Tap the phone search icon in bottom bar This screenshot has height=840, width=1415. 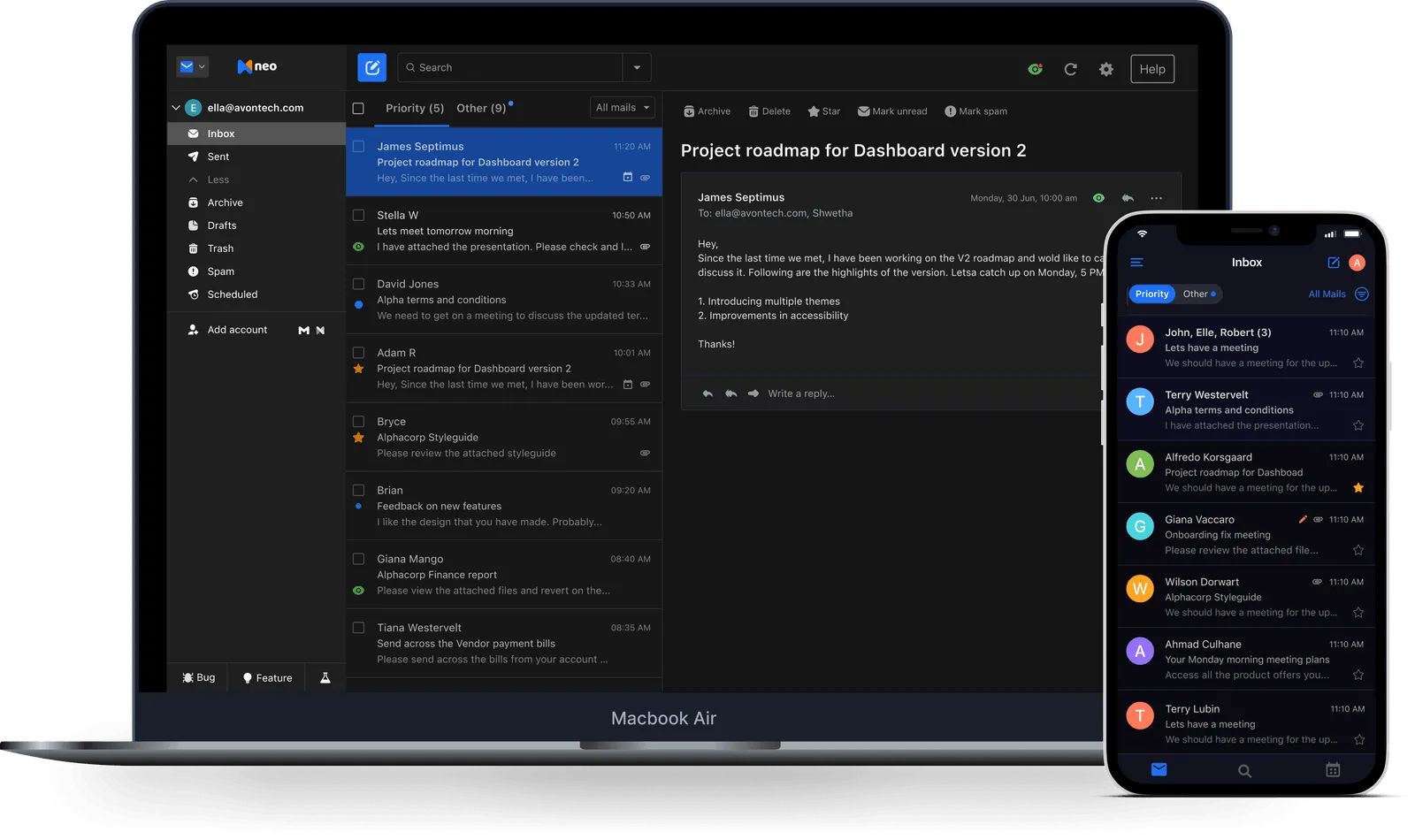[x=1244, y=771]
